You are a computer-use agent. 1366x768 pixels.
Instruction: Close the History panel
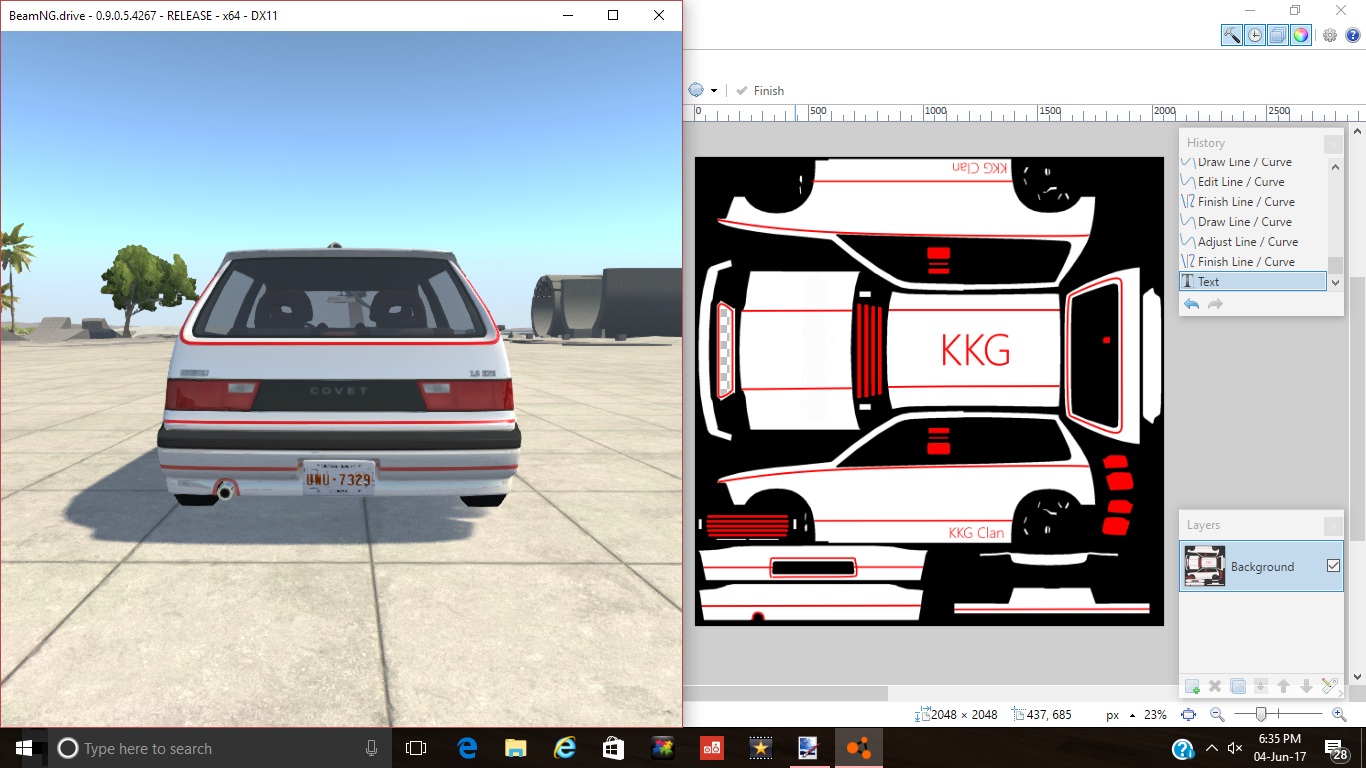pyautogui.click(x=1333, y=144)
